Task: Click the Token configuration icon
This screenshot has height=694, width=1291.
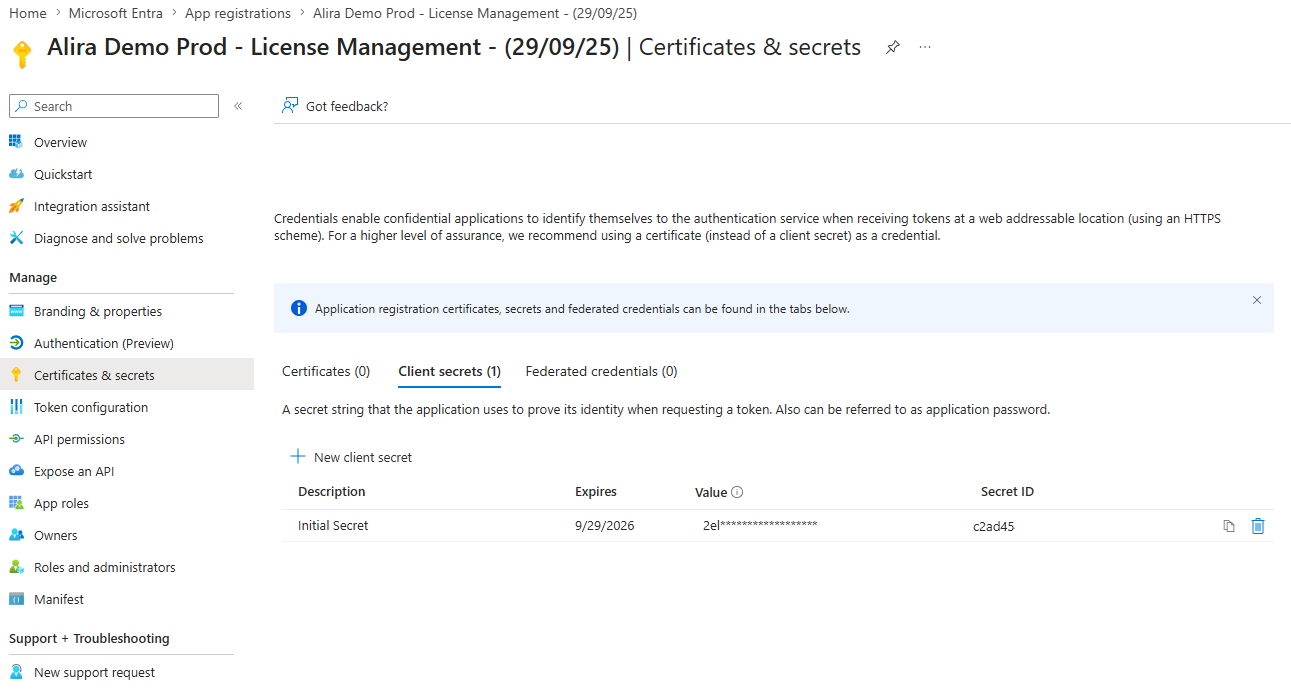Action: coord(16,407)
